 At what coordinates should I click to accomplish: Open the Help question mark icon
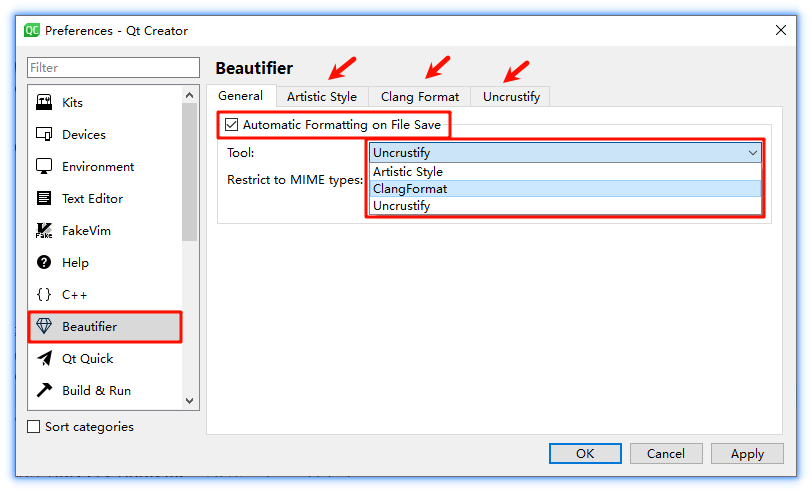[44, 263]
